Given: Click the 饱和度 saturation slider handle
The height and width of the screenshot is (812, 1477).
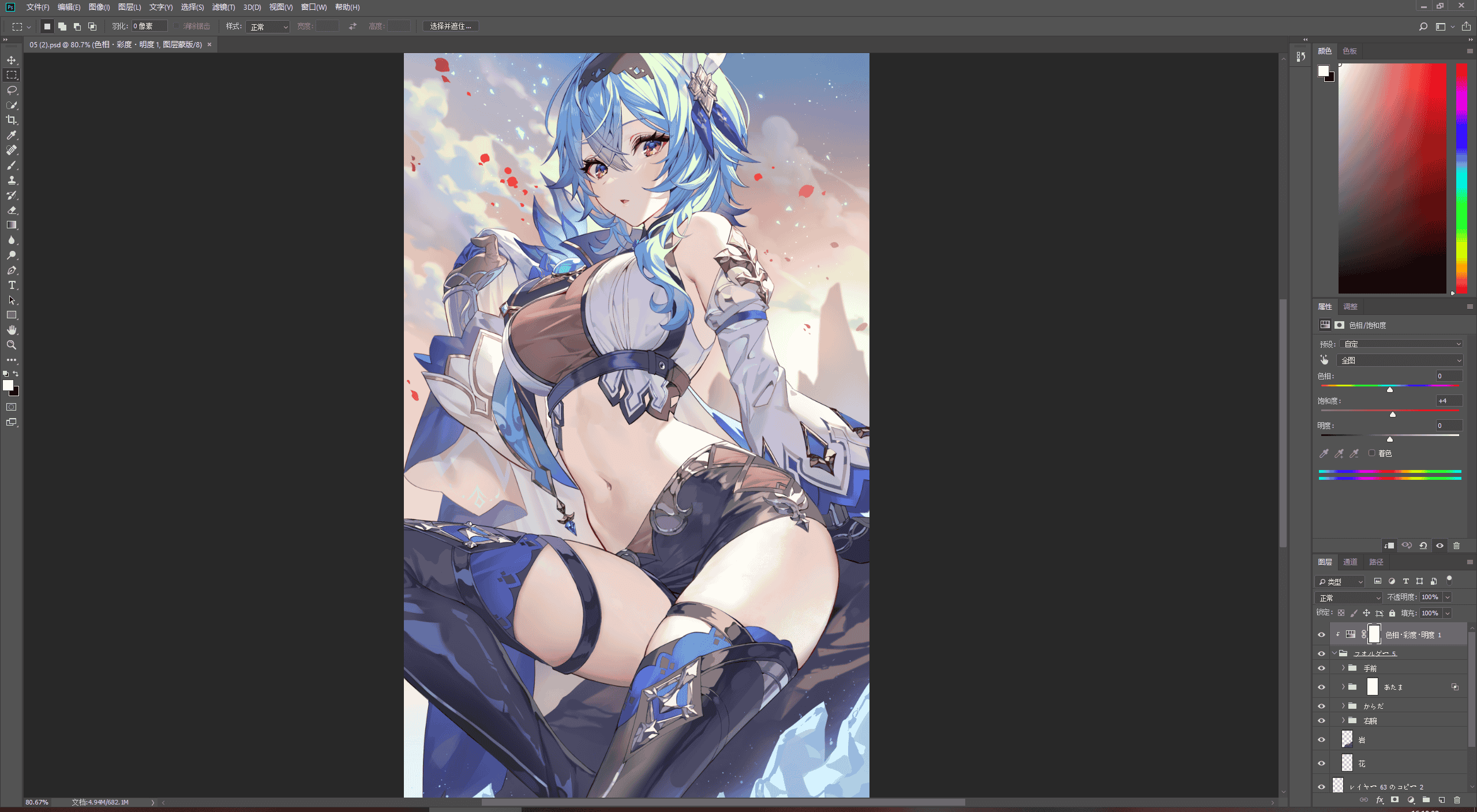Looking at the screenshot, I should tap(1393, 415).
